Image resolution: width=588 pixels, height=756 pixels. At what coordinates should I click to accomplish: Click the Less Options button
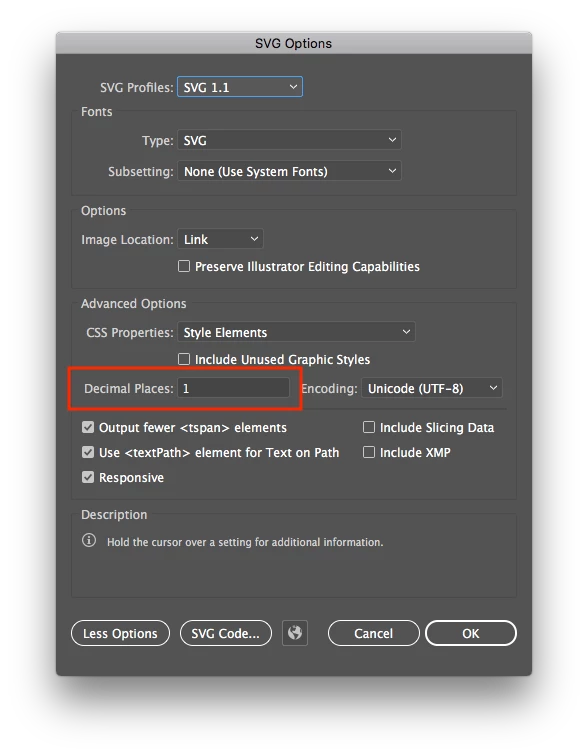coord(120,633)
